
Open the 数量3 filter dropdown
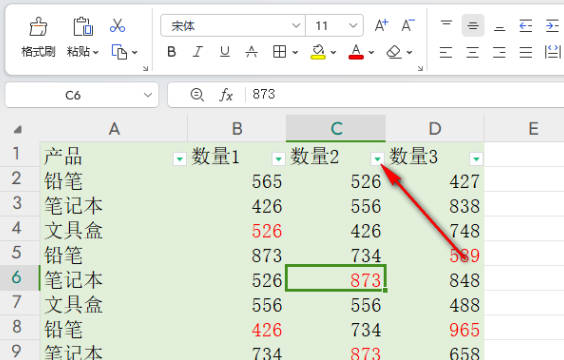coord(476,159)
